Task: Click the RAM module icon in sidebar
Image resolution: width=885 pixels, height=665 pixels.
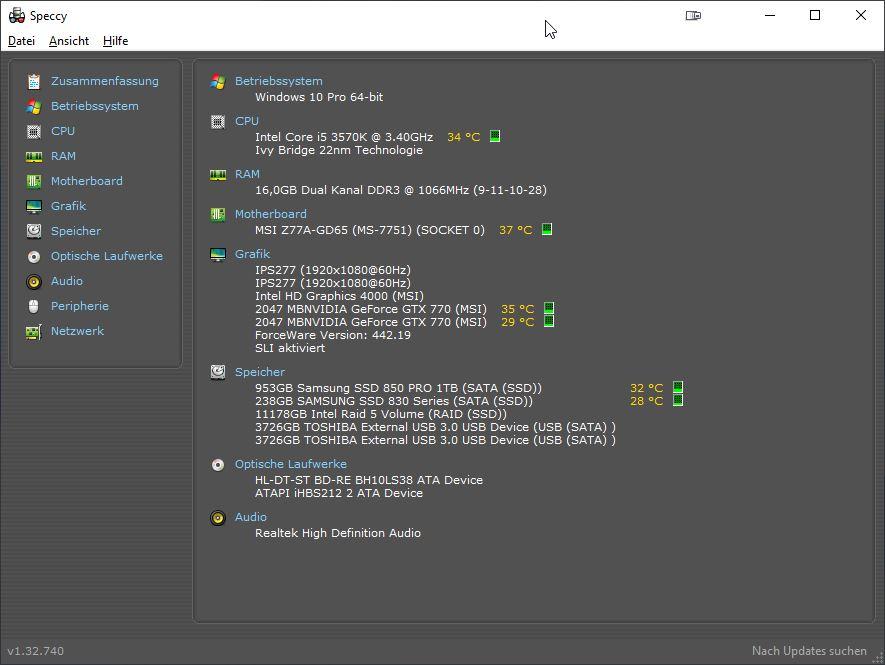Action: 34,156
